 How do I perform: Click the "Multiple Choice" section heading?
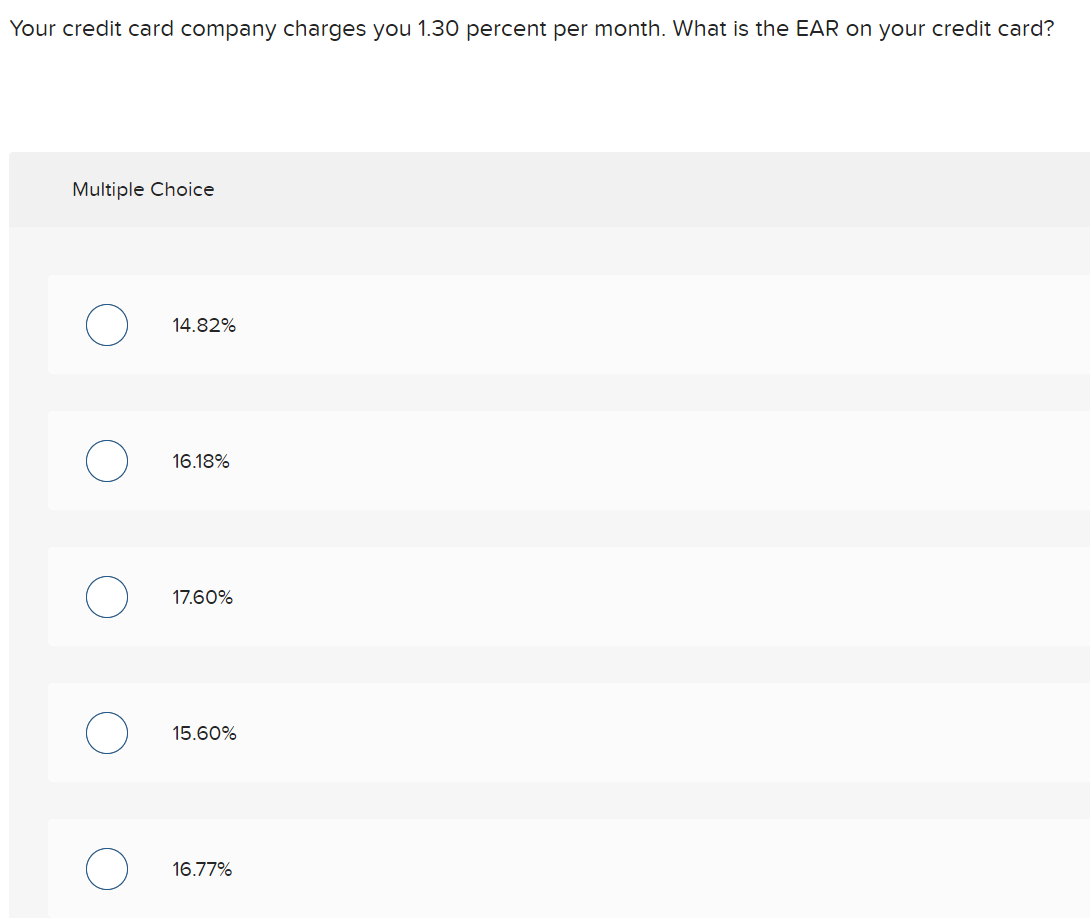point(143,190)
